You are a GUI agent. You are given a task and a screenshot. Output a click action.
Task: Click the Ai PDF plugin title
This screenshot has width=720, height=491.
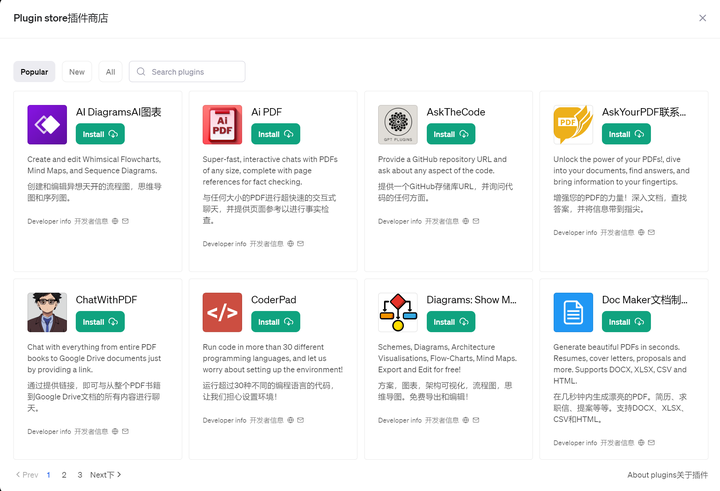coord(266,112)
